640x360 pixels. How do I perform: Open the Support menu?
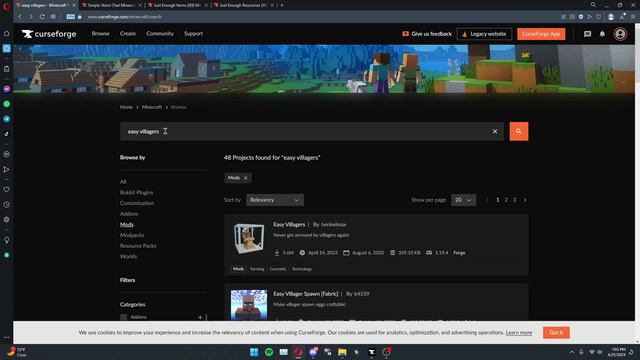[193, 33]
